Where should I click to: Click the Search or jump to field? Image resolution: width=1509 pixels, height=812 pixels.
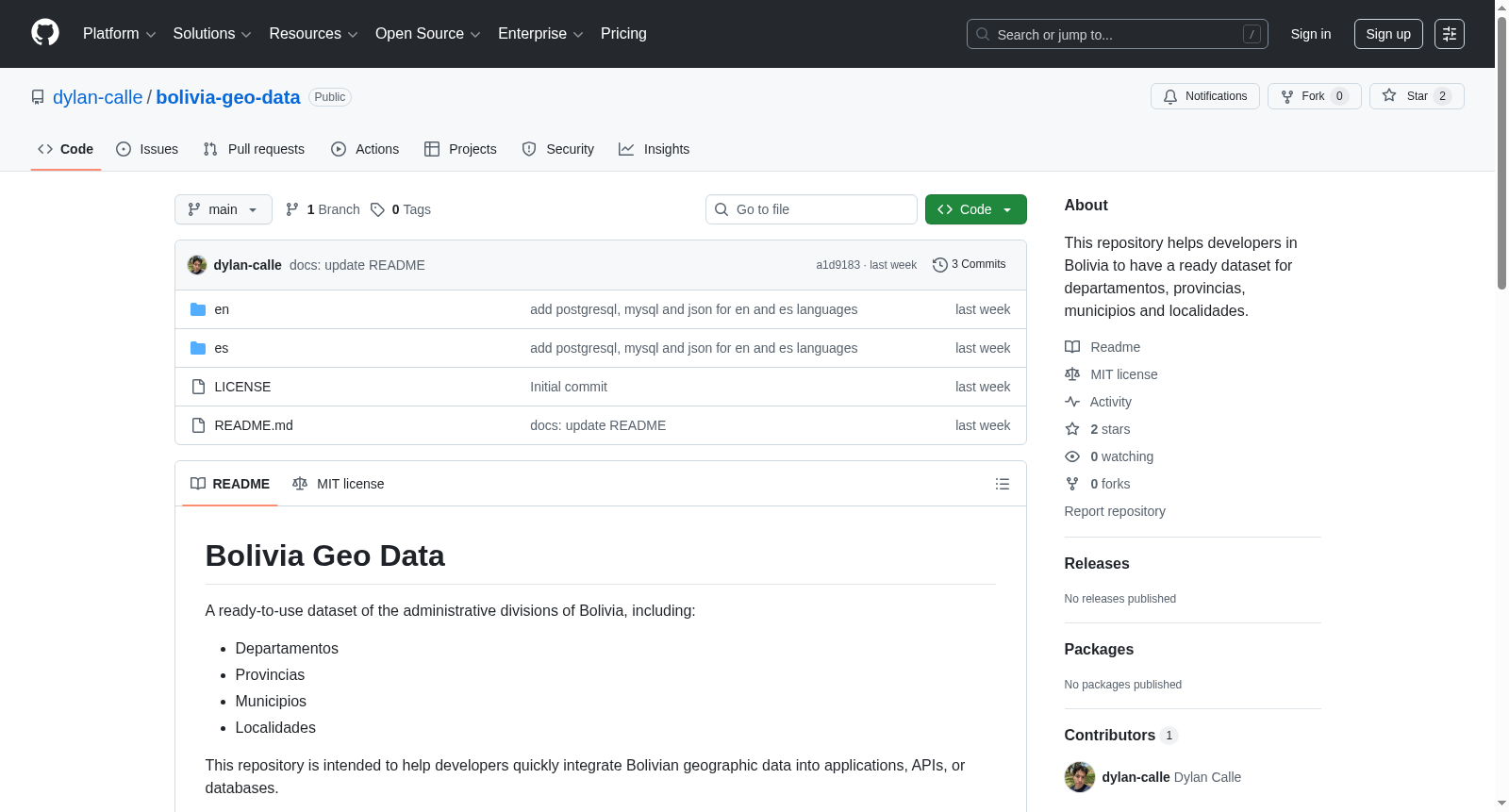click(1118, 34)
